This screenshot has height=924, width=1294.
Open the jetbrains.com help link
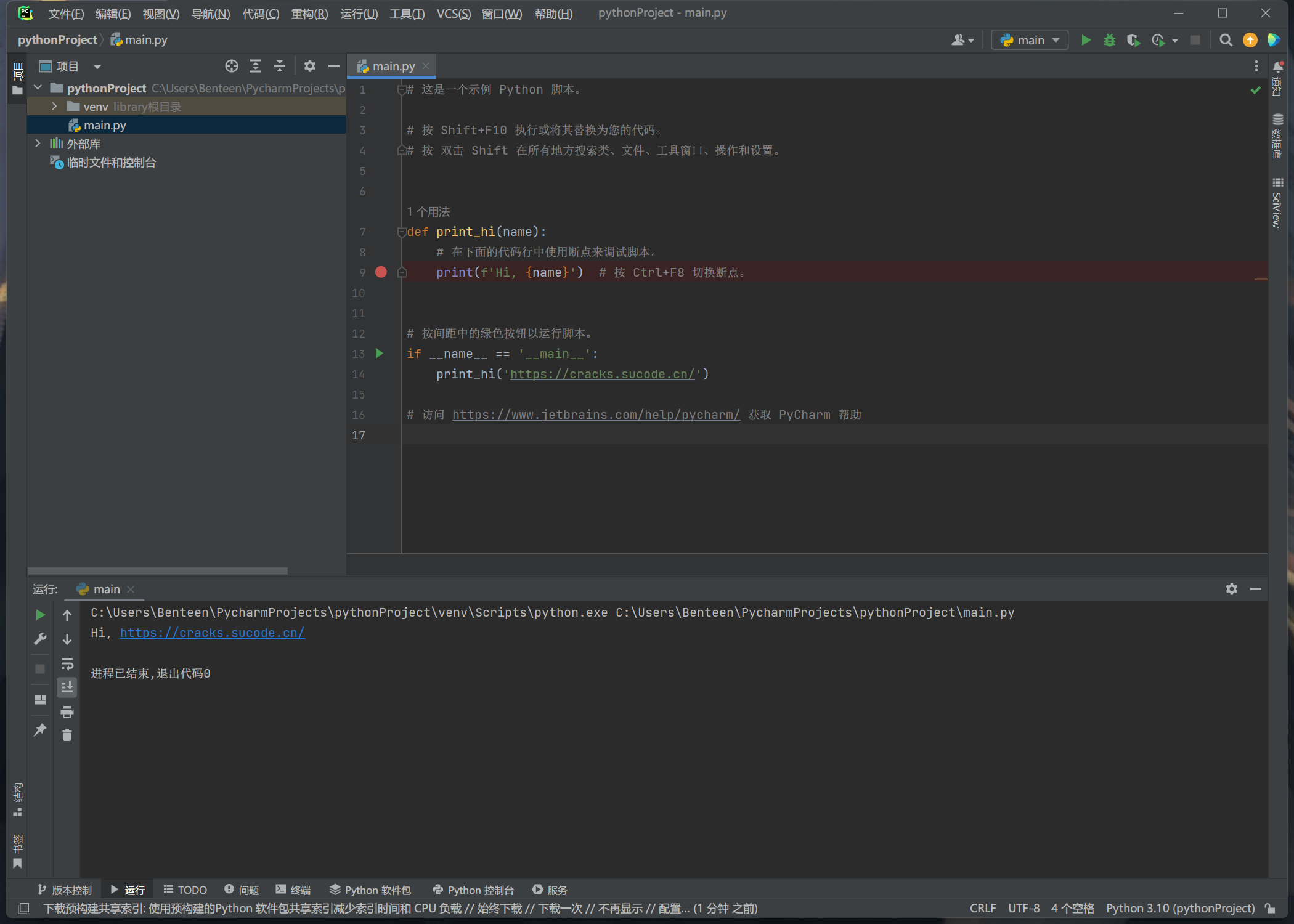point(596,415)
